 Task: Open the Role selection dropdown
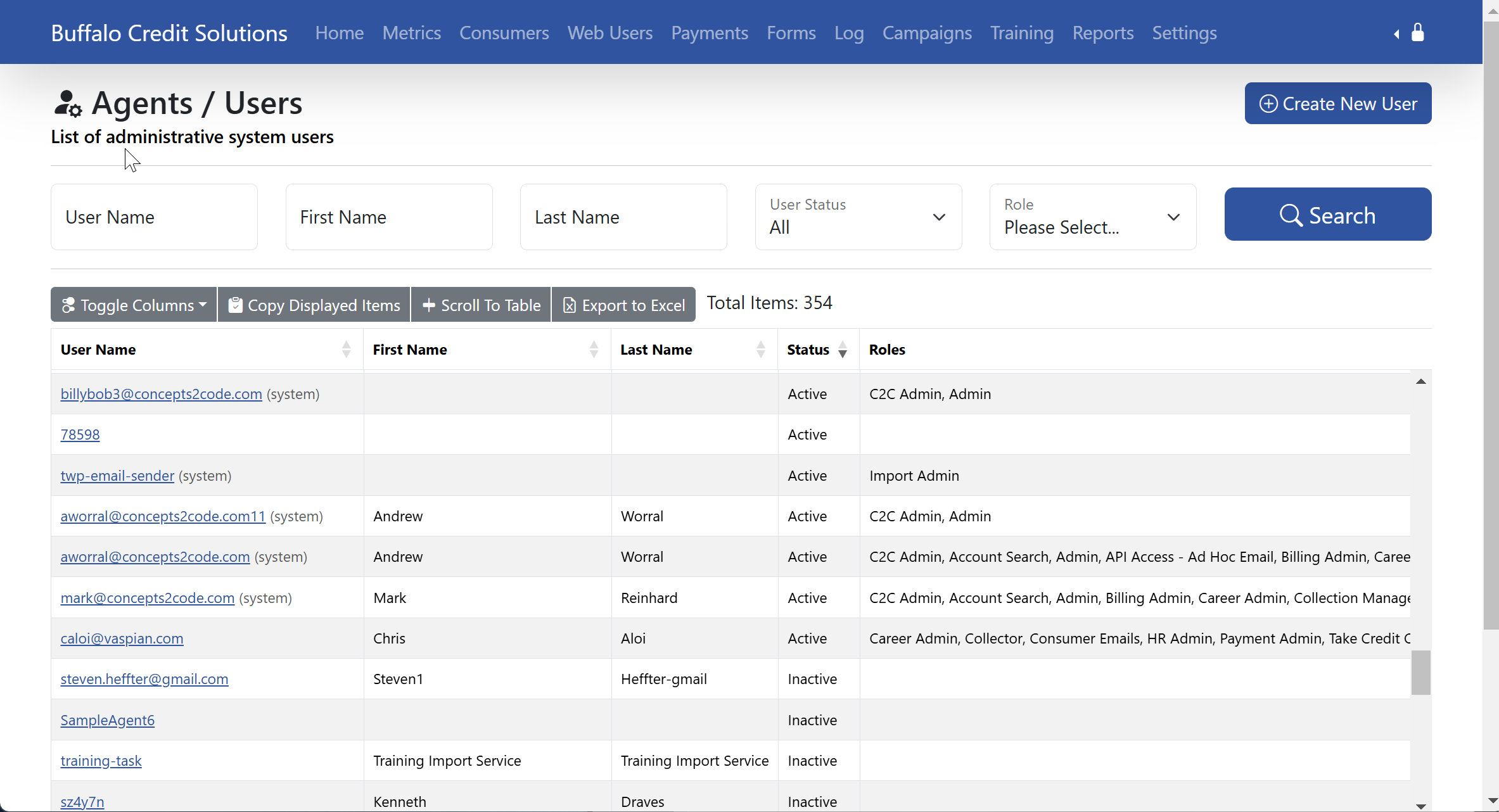[x=1093, y=217]
